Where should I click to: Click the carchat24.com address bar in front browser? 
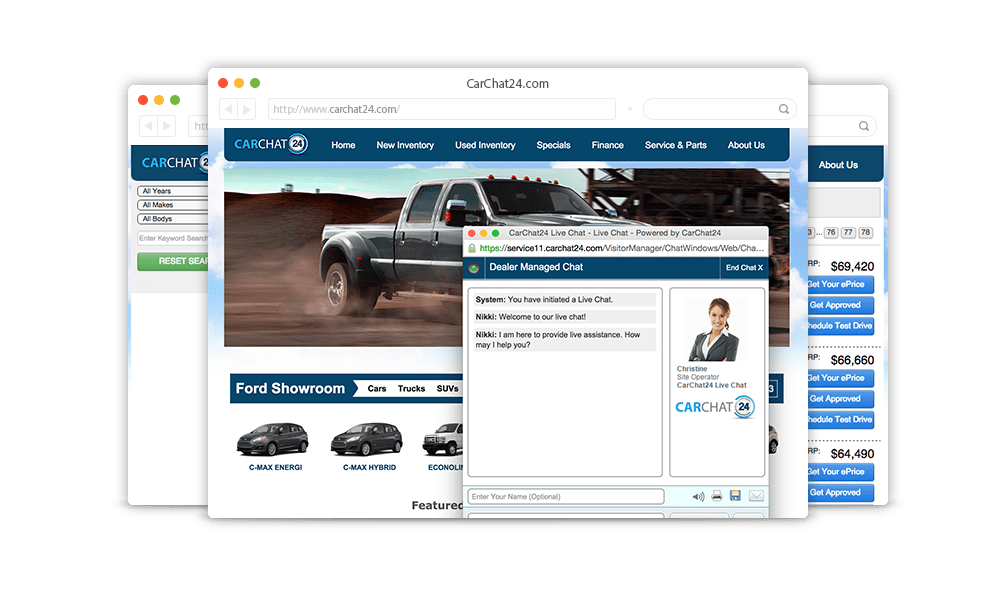[441, 109]
